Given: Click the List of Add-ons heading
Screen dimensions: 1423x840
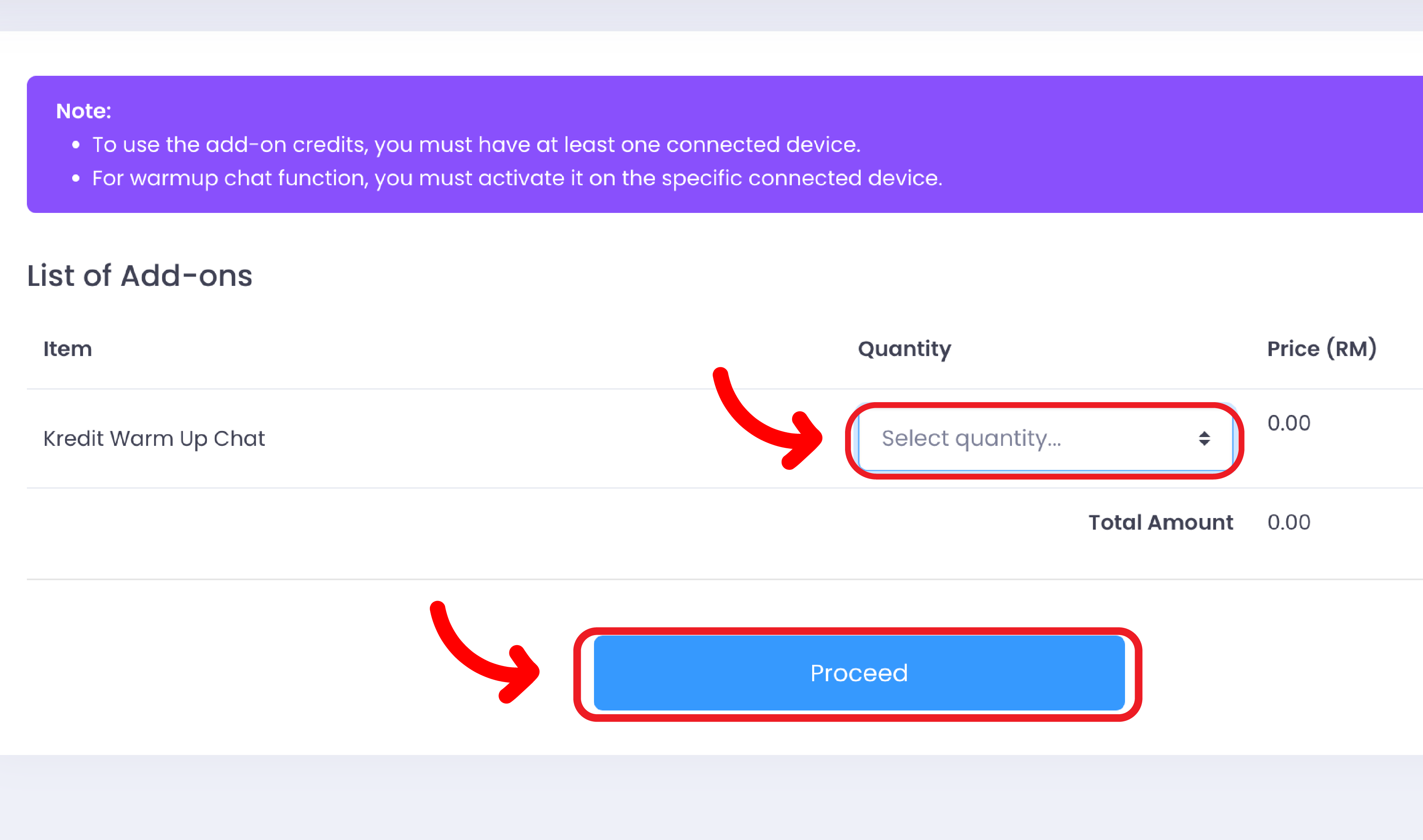Looking at the screenshot, I should (140, 276).
